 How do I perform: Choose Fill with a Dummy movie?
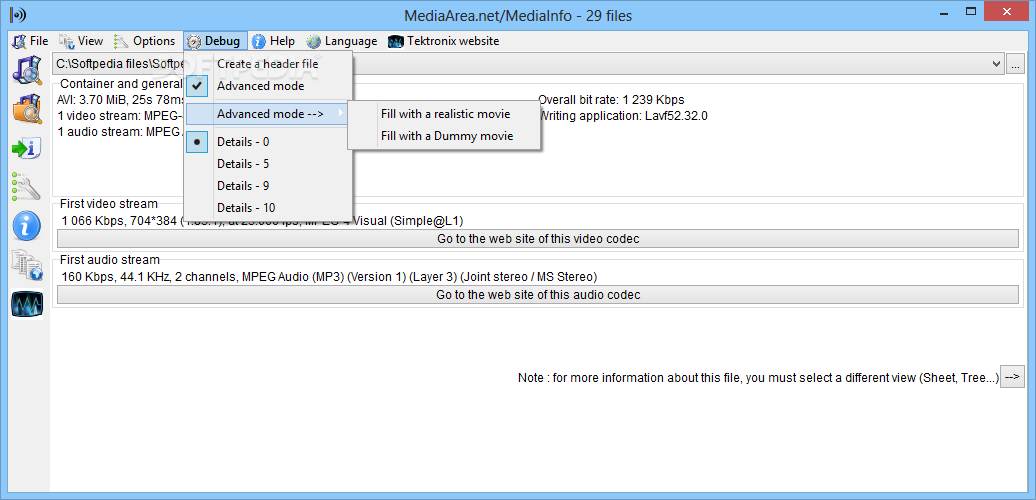pyautogui.click(x=447, y=136)
